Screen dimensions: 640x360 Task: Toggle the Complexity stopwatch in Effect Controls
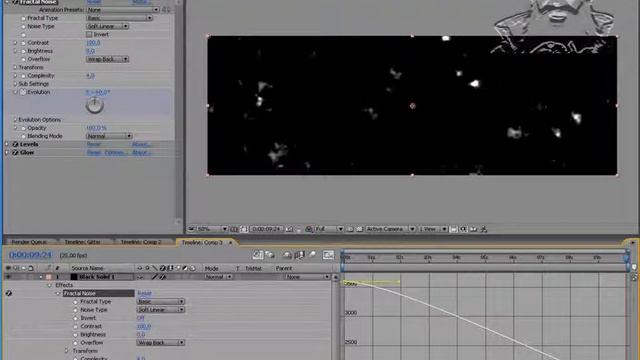click(x=23, y=76)
